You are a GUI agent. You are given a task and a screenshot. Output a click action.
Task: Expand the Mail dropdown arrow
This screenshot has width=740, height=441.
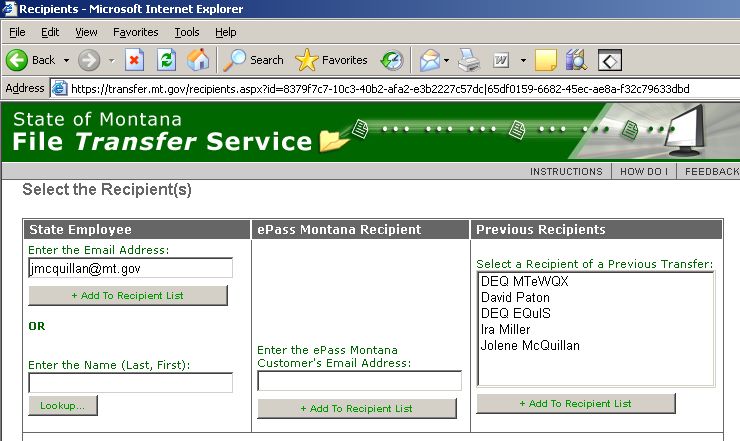click(446, 60)
